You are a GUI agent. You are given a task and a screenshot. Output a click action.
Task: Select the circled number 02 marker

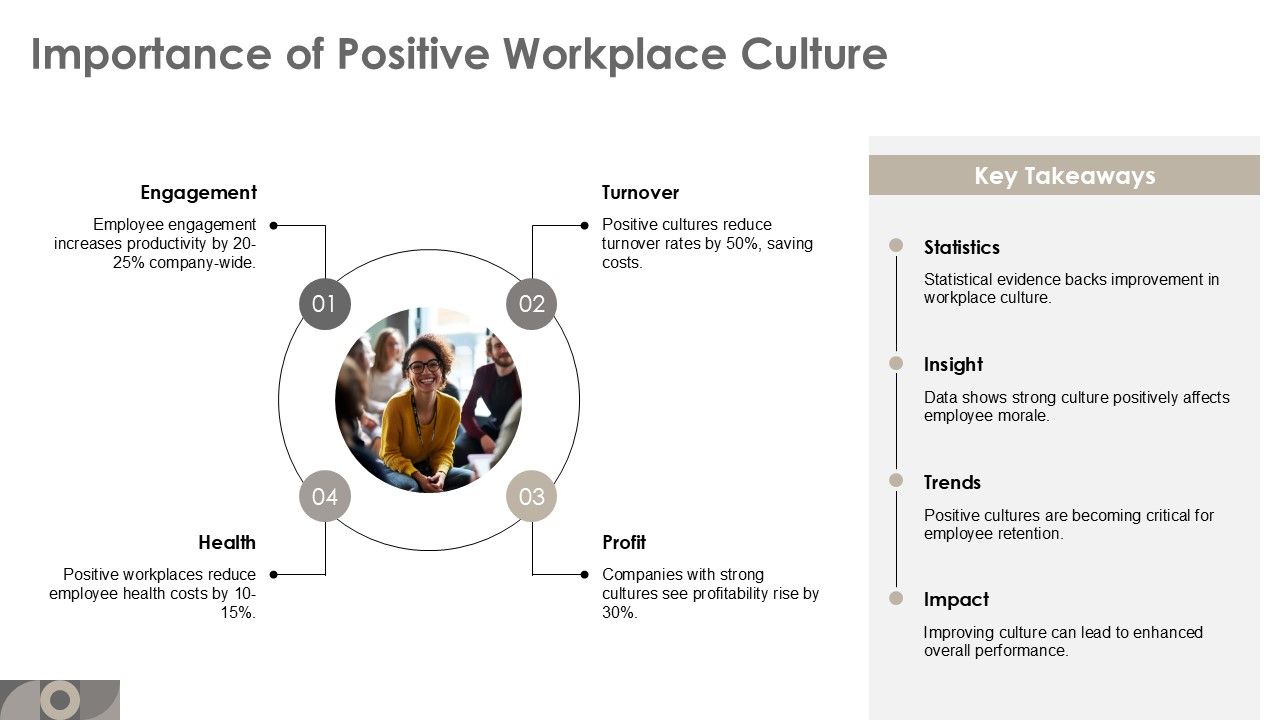click(532, 304)
